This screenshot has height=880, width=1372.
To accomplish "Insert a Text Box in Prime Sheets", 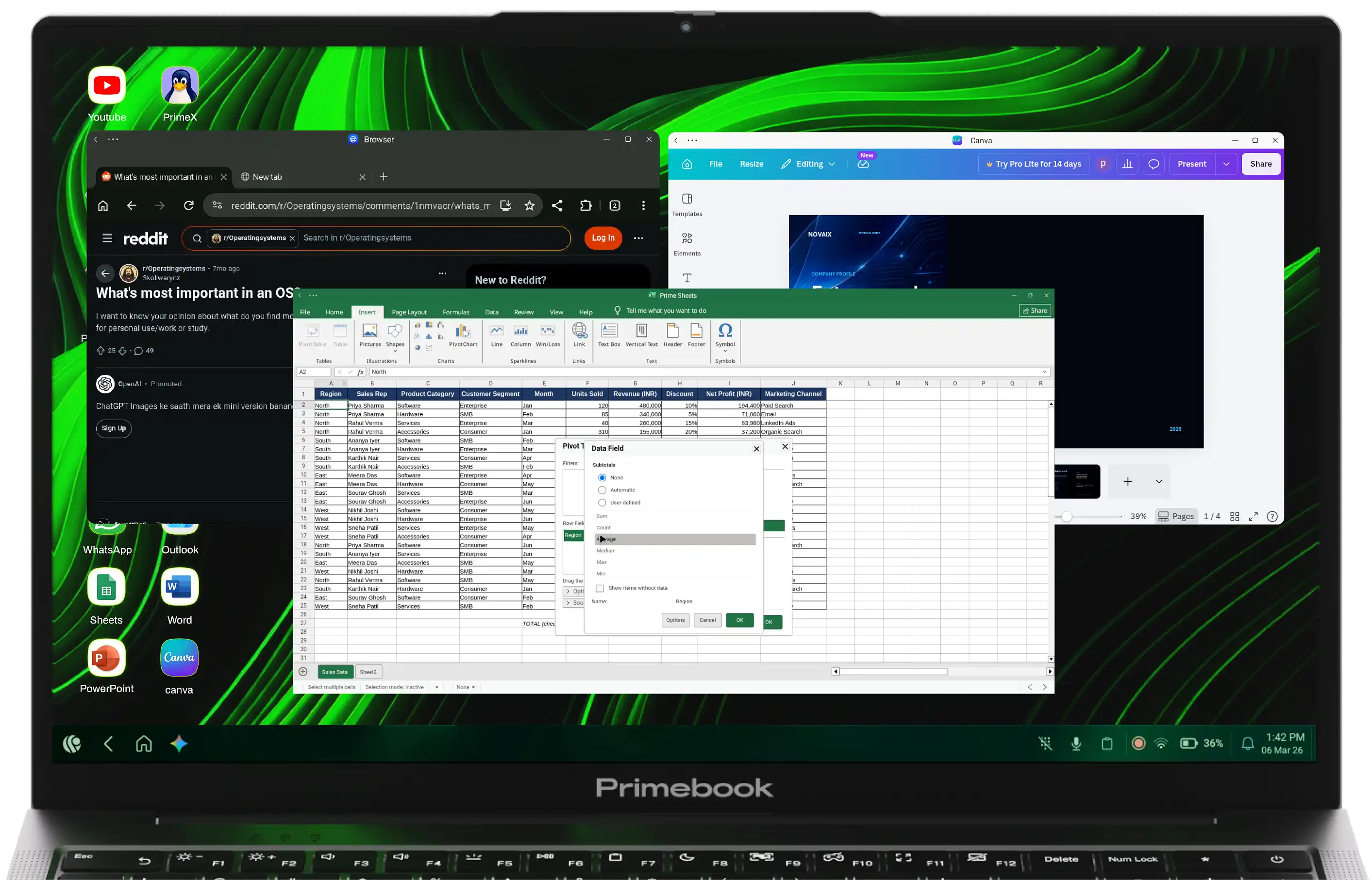I will click(609, 335).
